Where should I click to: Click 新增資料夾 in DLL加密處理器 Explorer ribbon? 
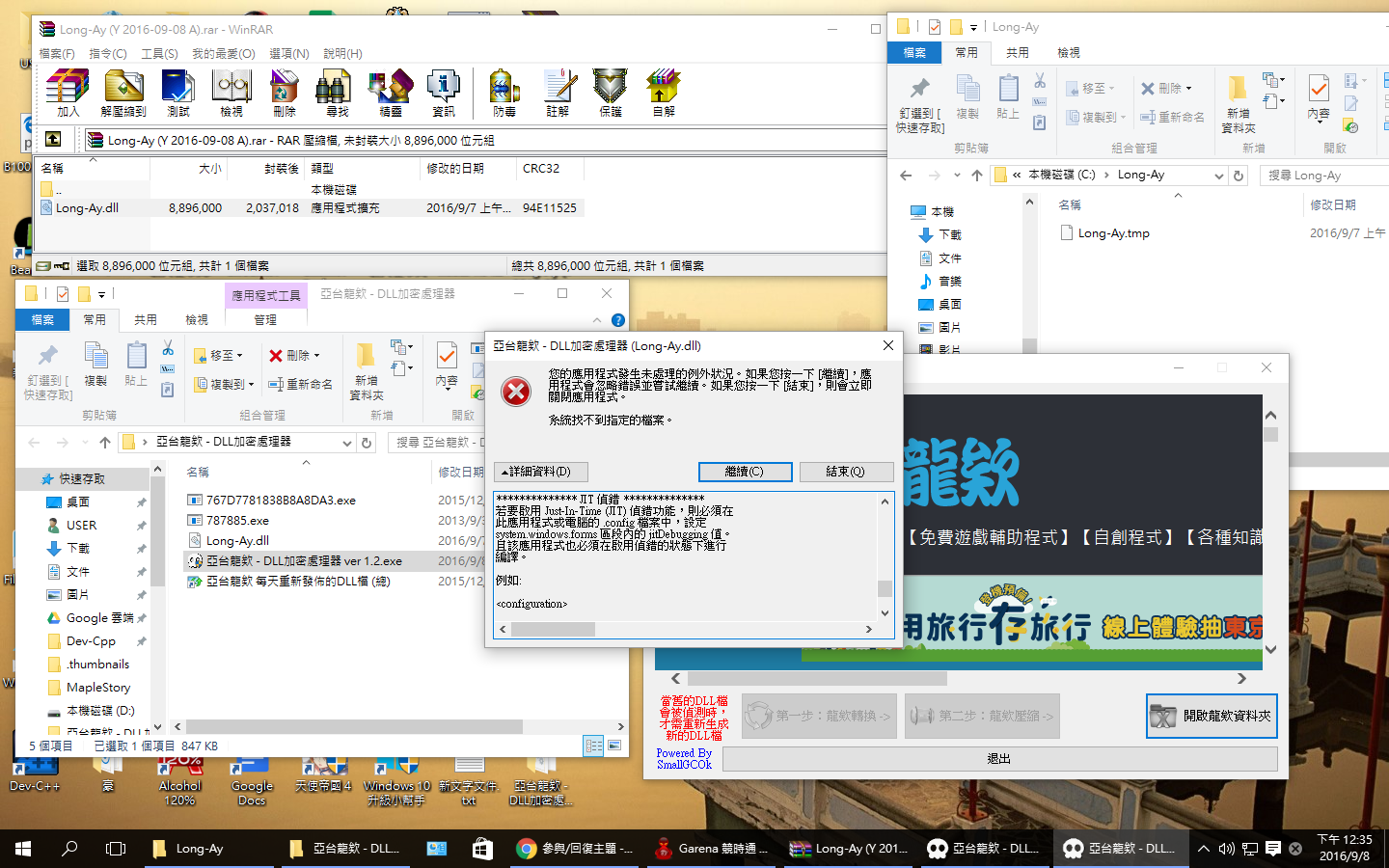[367, 371]
